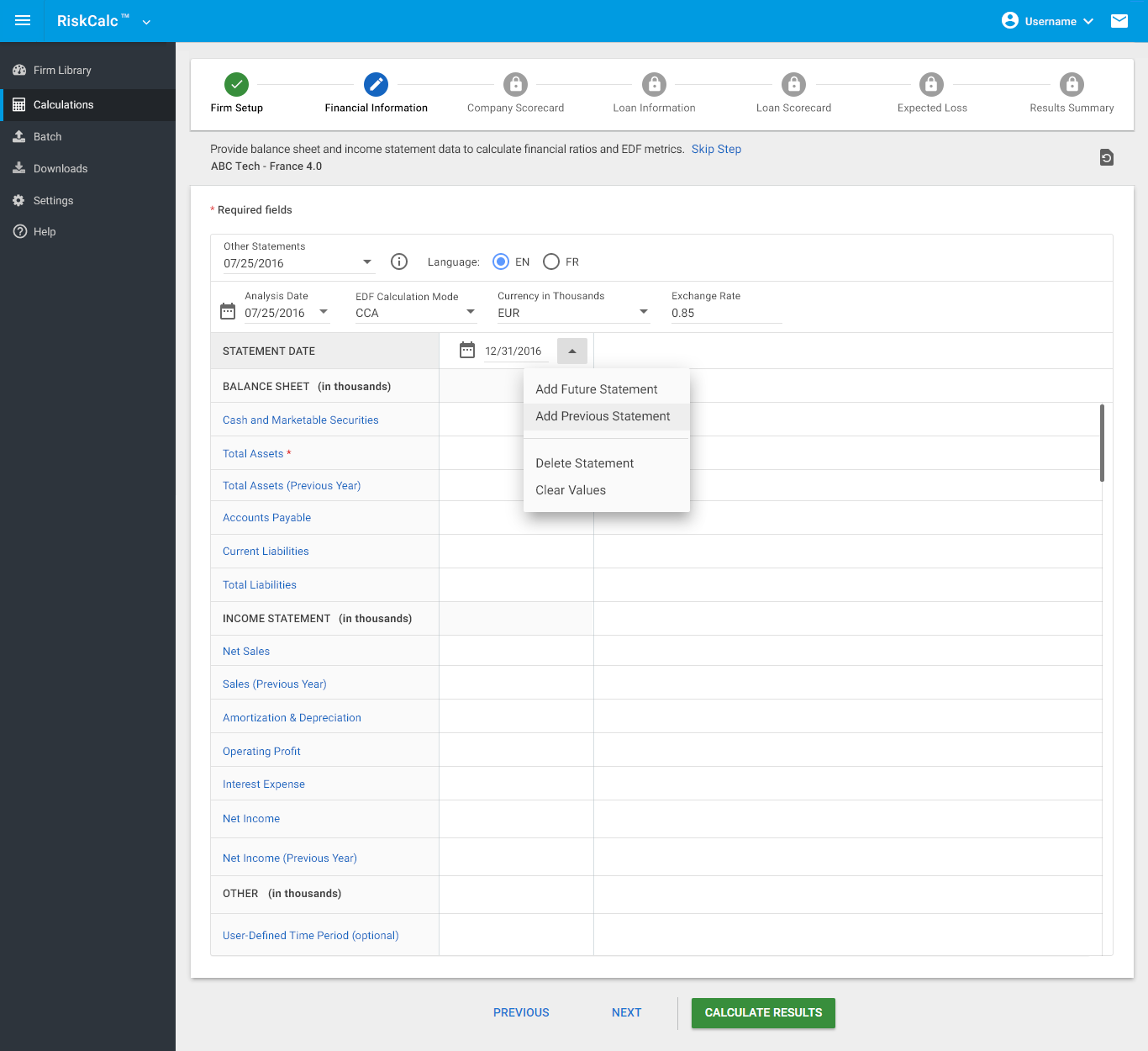Click the locked Results Summary step
The height and width of the screenshot is (1051, 1148).
(x=1072, y=84)
